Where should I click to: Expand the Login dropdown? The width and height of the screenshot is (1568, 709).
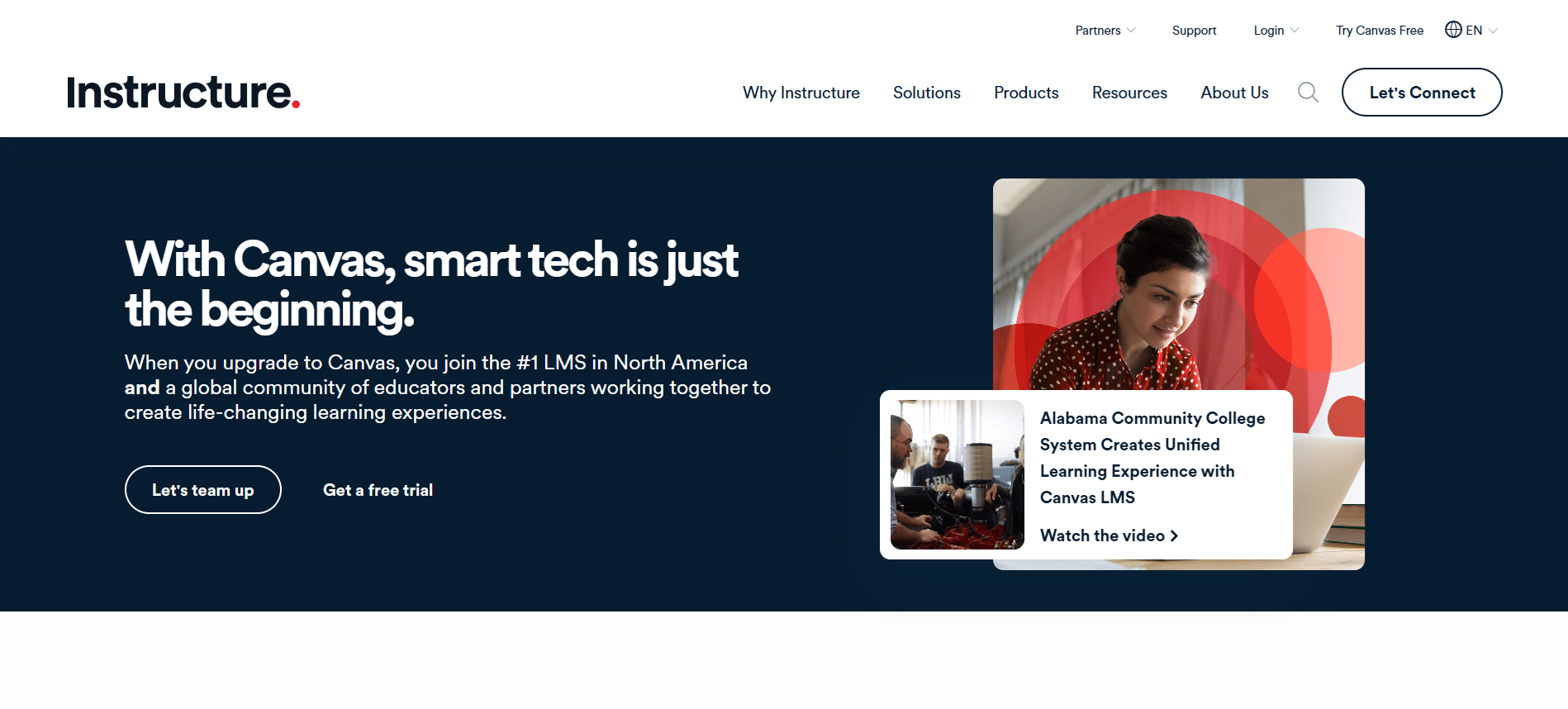(x=1276, y=31)
